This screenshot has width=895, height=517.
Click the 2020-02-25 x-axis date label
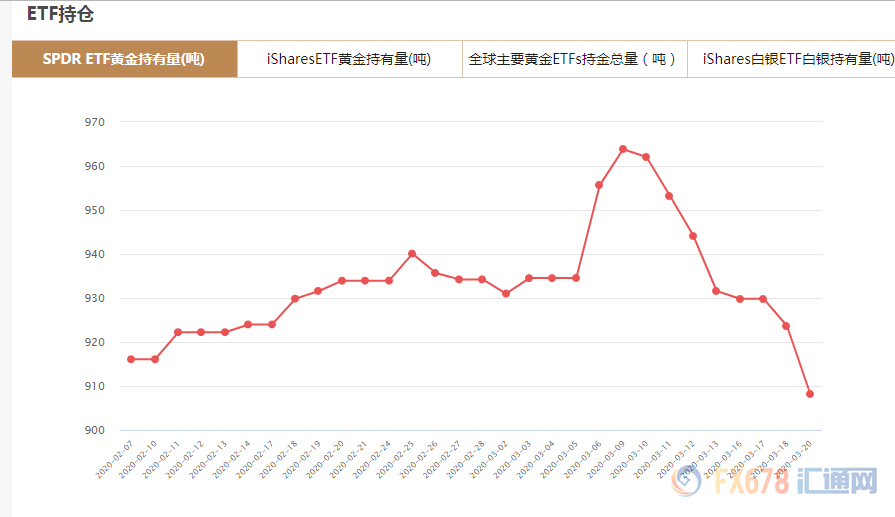(x=395, y=459)
